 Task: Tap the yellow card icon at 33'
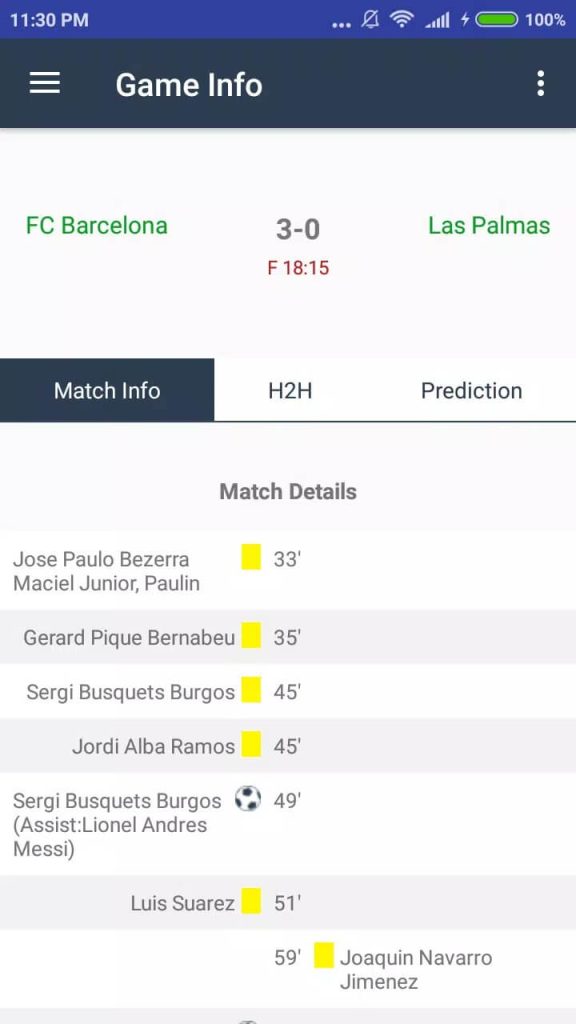click(251, 557)
